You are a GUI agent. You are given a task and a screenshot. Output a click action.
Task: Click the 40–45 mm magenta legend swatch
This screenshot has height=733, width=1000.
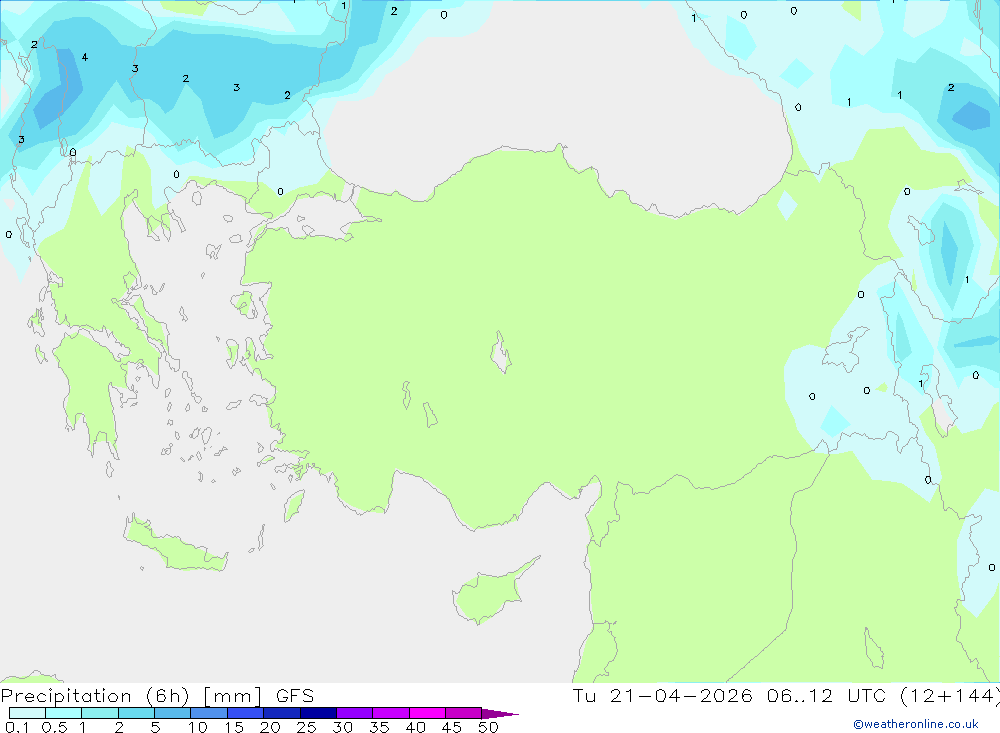tap(427, 713)
